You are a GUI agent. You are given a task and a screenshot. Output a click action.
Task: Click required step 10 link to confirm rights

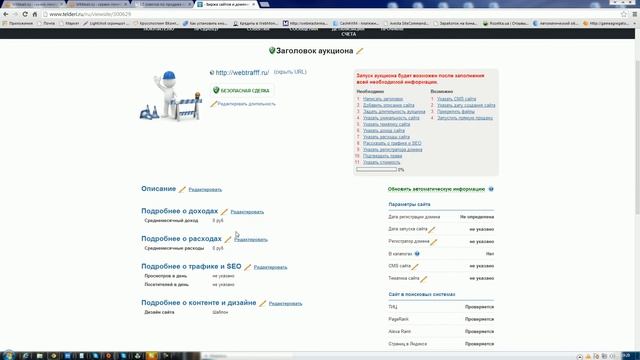[x=382, y=156]
